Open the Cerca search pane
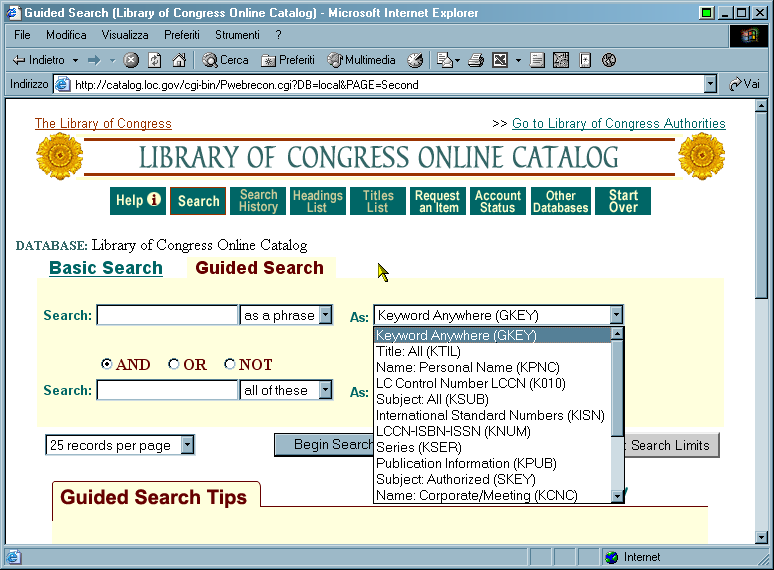Screen dimensions: 774x570 tap(225, 60)
